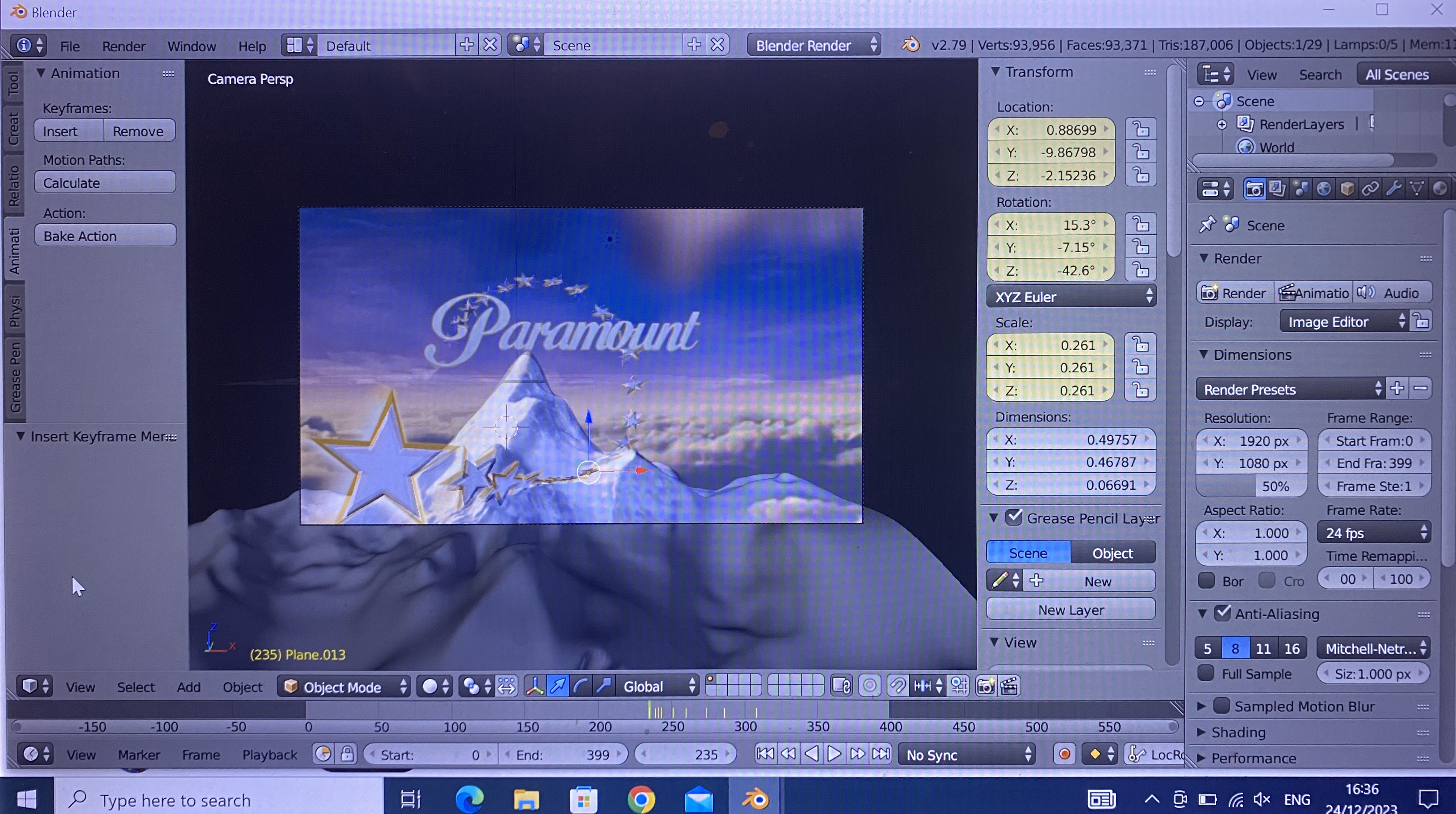
Task: Open Constraints chain-link tab icon
Action: coord(1370,189)
